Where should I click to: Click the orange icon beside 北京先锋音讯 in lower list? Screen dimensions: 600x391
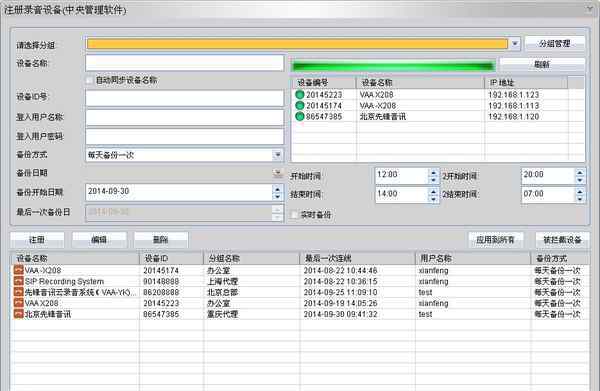[18, 314]
